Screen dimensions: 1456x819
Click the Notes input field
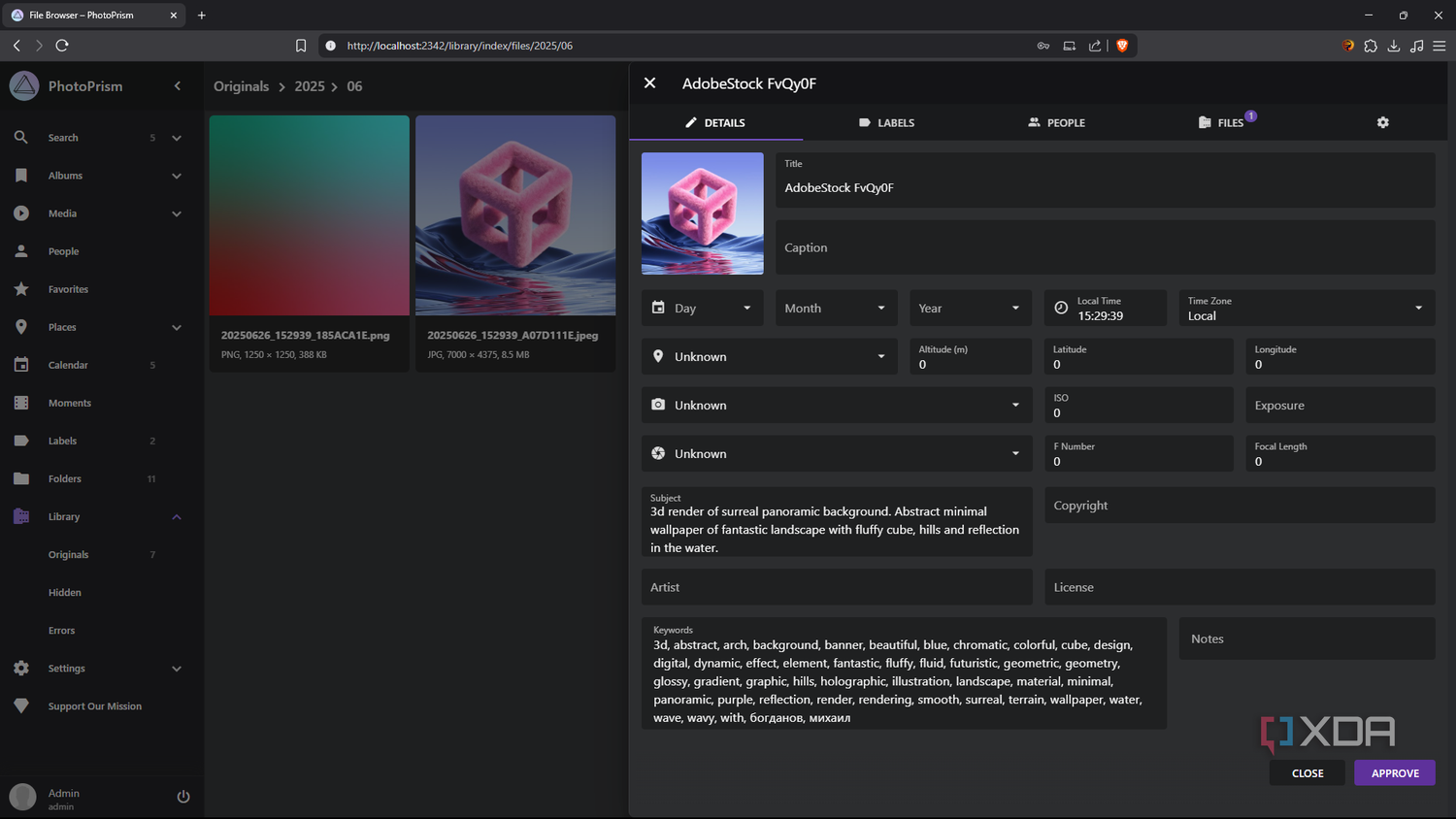click(1307, 639)
